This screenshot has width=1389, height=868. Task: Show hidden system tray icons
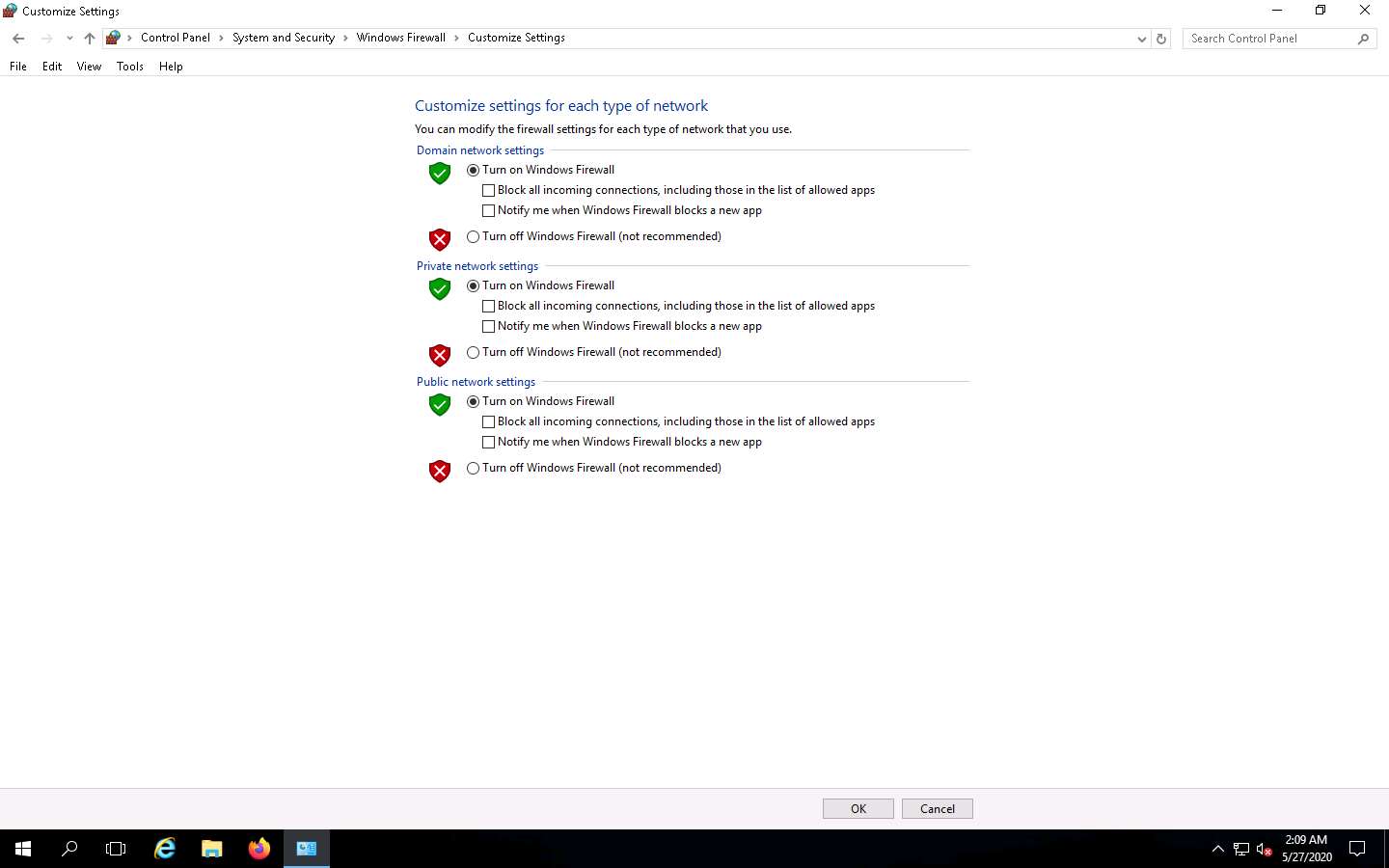(x=1217, y=850)
